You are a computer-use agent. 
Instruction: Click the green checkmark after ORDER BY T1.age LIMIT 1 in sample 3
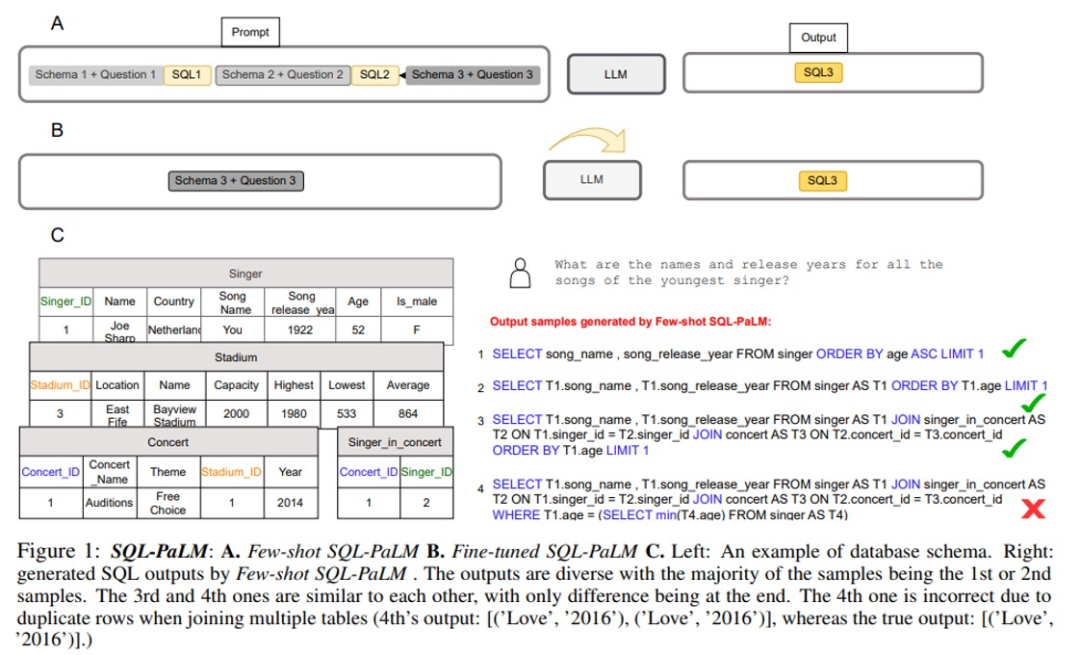pos(1014,448)
